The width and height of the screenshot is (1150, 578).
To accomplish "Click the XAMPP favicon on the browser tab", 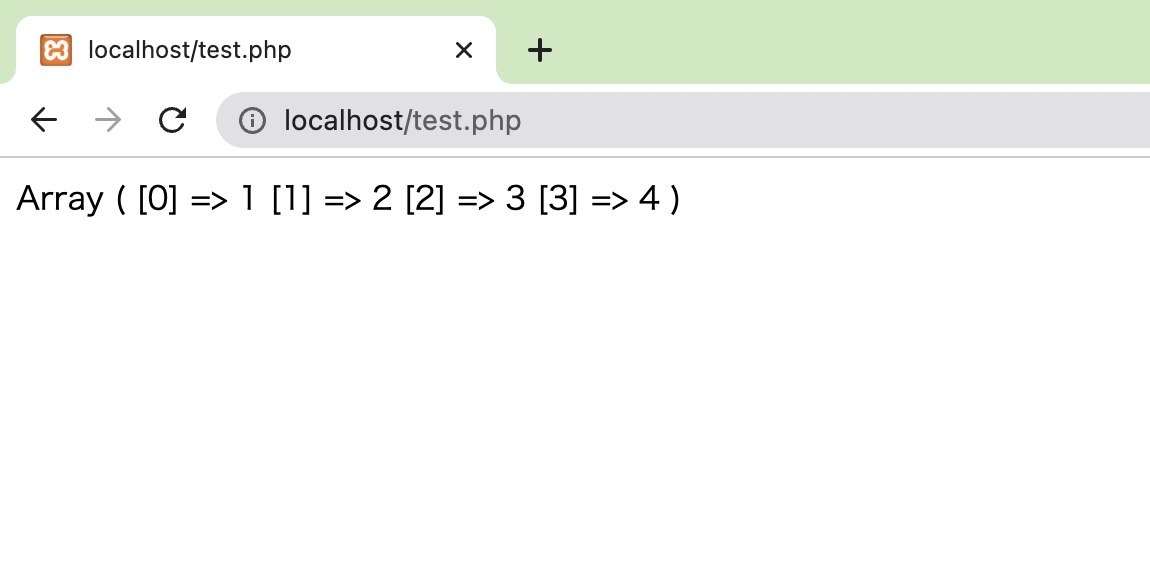I will coord(56,49).
